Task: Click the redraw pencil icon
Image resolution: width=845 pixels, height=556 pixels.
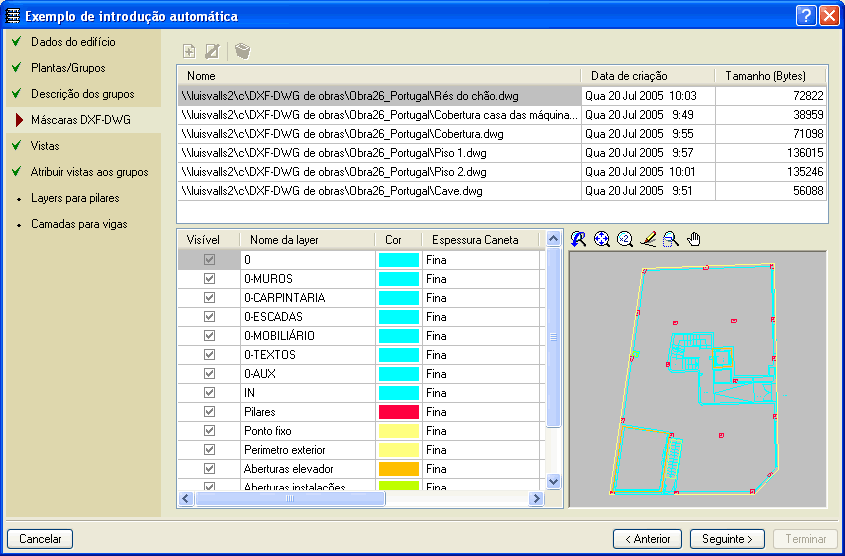Action: pyautogui.click(x=648, y=239)
